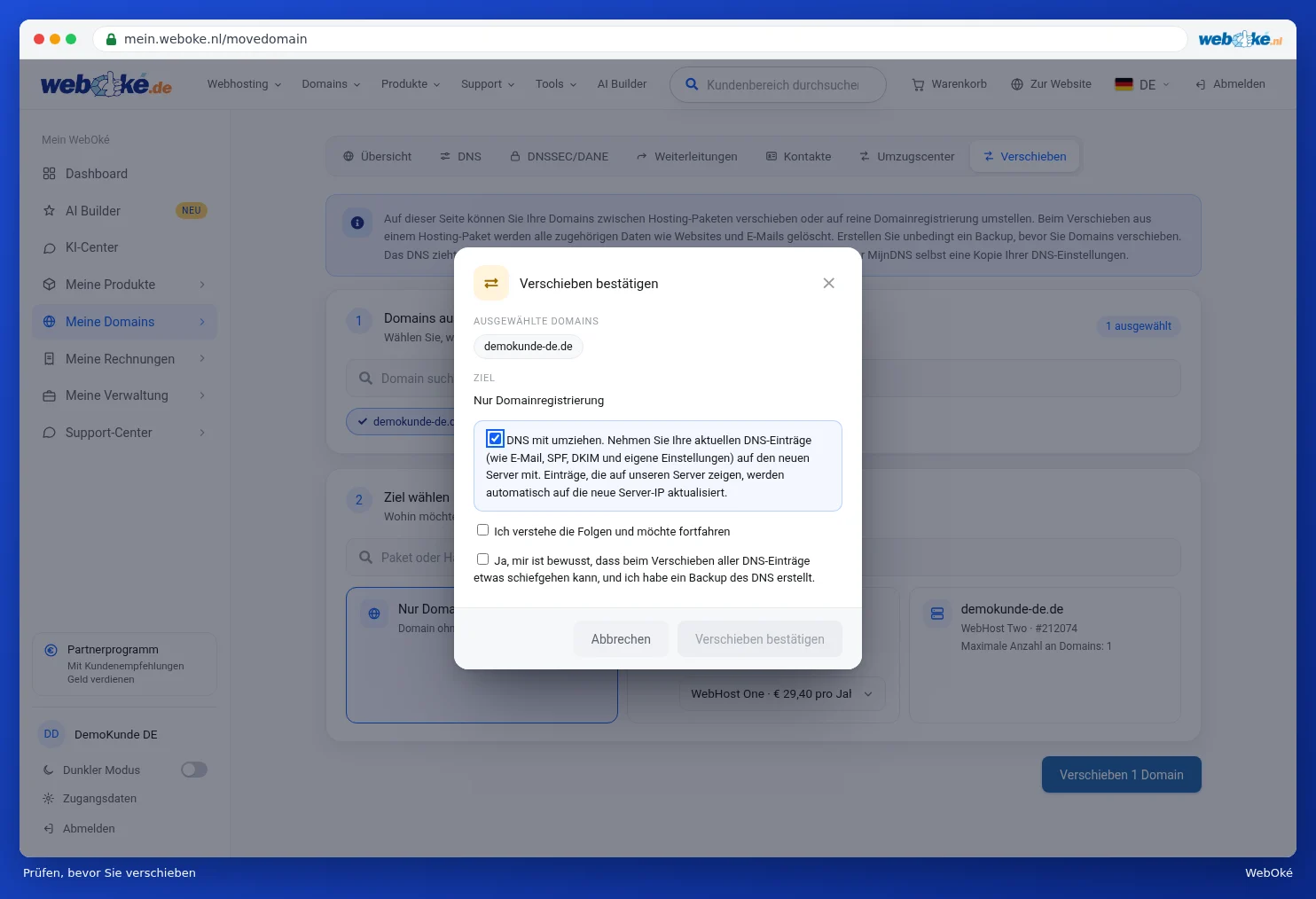This screenshot has height=899, width=1316.
Task: Check 'Ich verstehe die Folgen' checkbox
Action: click(x=482, y=530)
